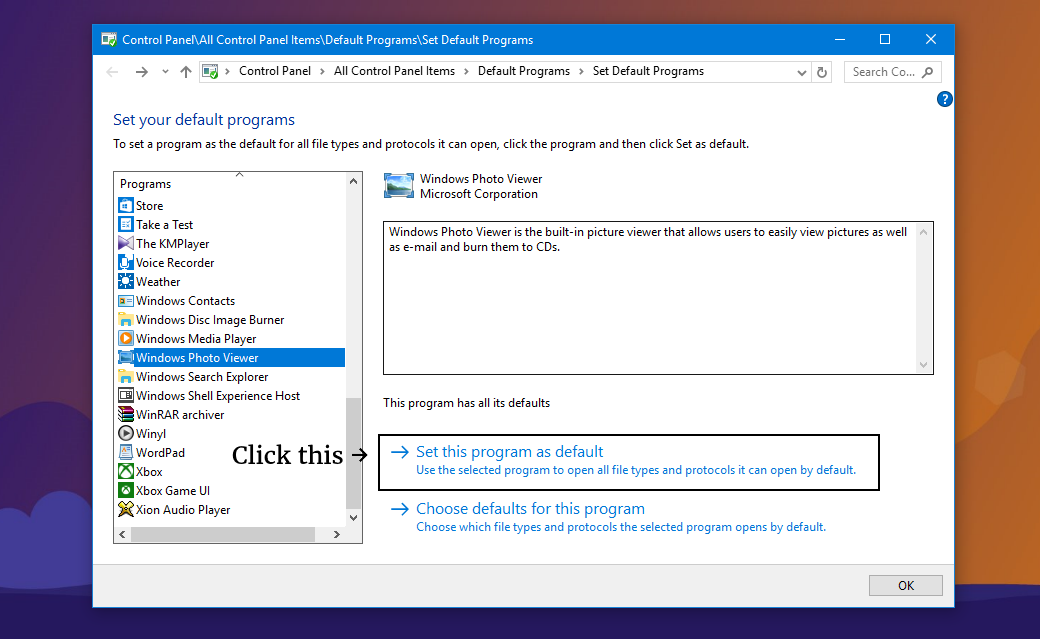Viewport: 1040px width, 639px height.
Task: Click the horizontal scroll left arrow
Action: (122, 534)
